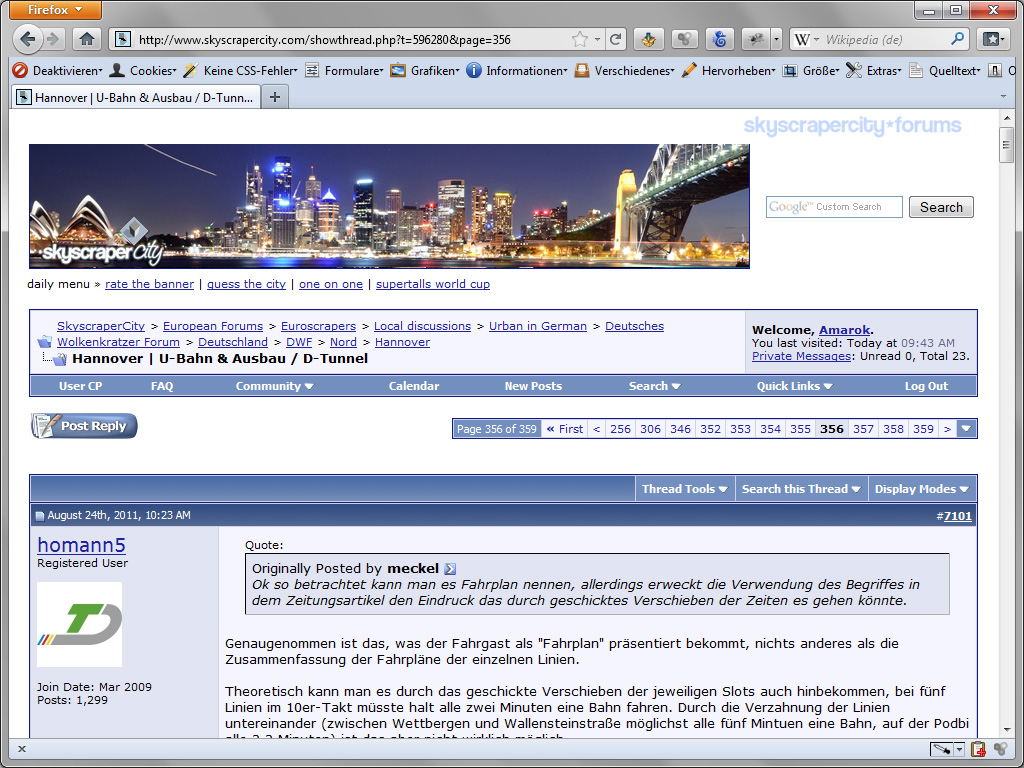Click the URL address bar field

(353, 39)
